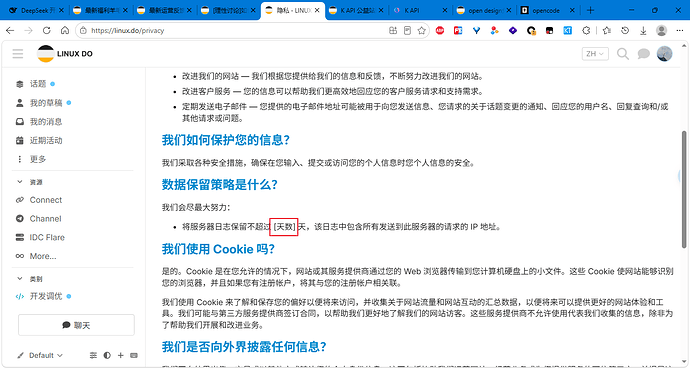Viewport: 690px width, 369px height.
Task: Open the IDC Flare sidebar link
Action: click(47, 237)
